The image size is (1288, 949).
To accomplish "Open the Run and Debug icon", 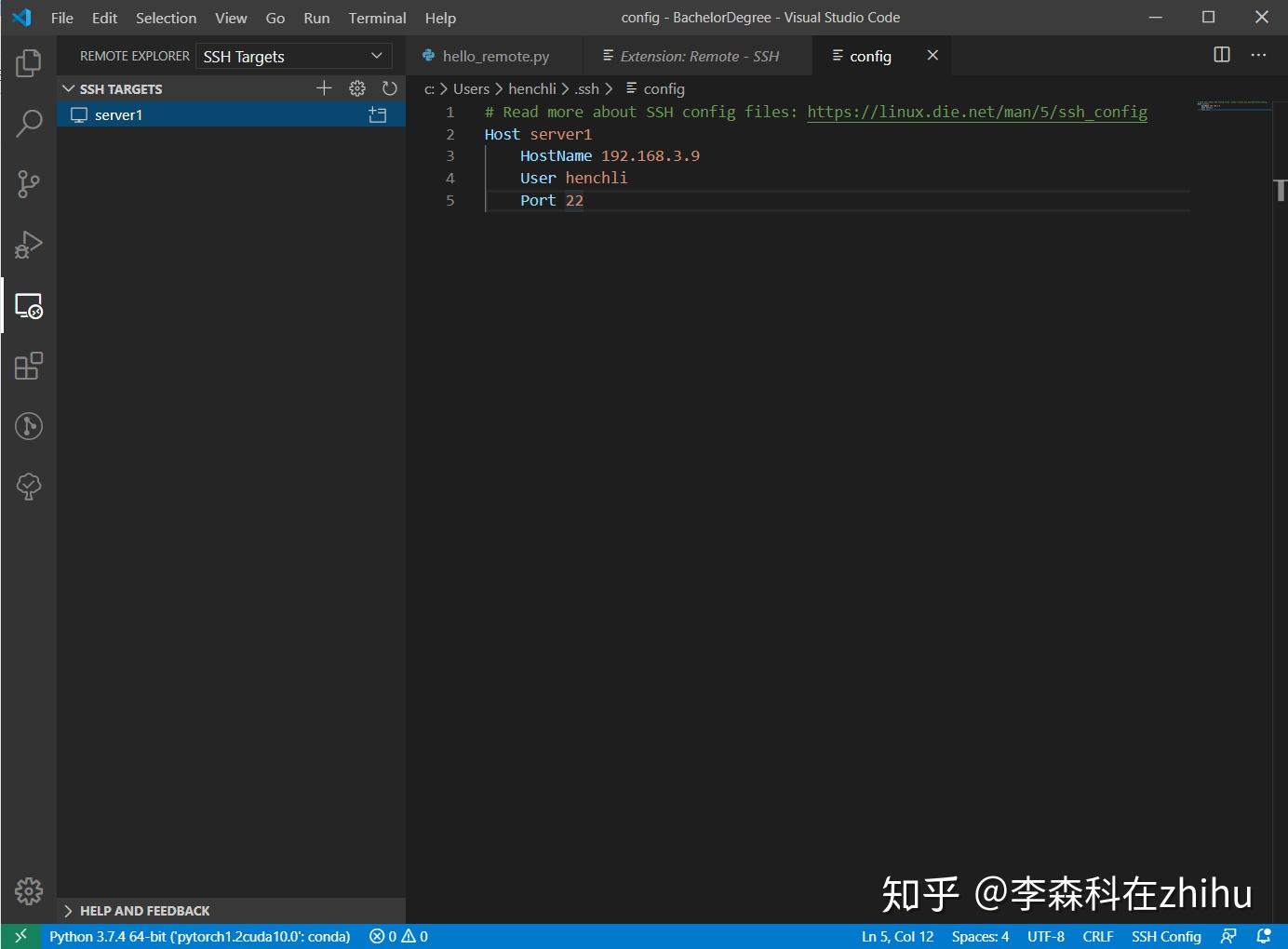I will [28, 245].
